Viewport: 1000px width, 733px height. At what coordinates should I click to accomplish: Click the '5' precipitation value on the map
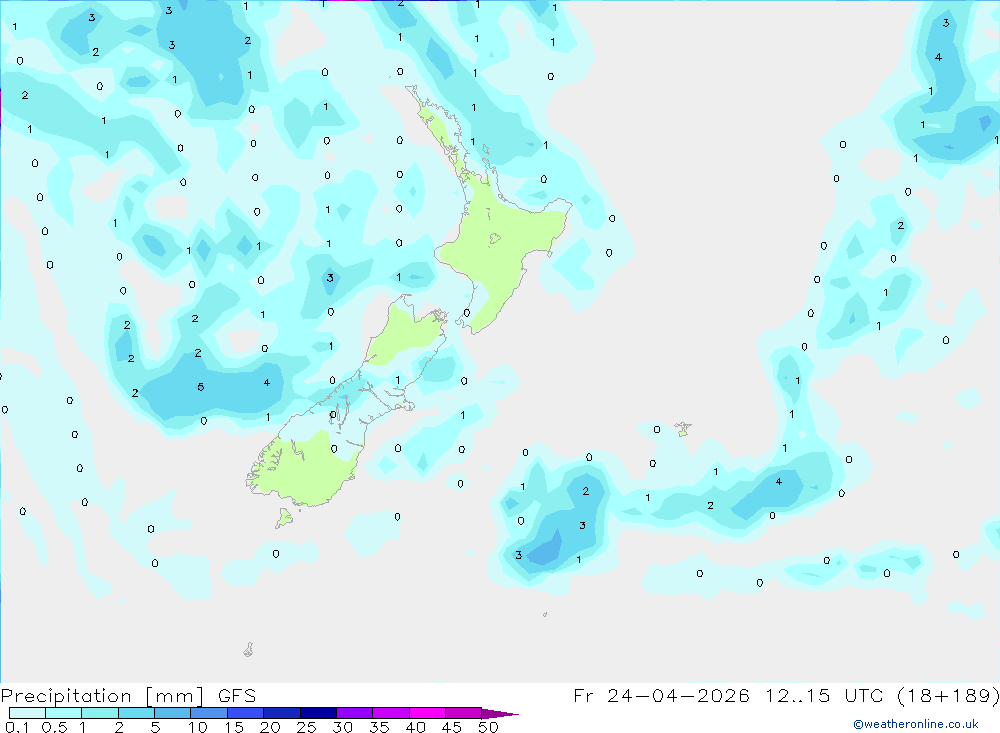(x=201, y=387)
